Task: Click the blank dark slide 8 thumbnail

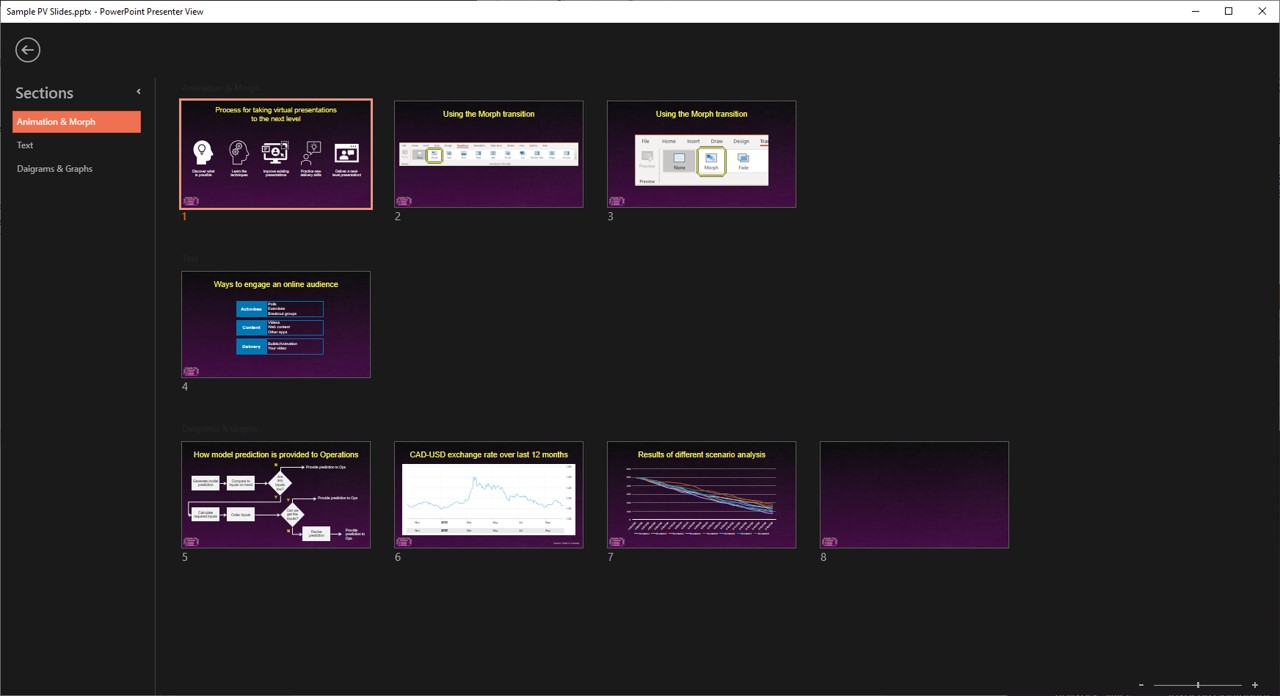Action: click(913, 494)
